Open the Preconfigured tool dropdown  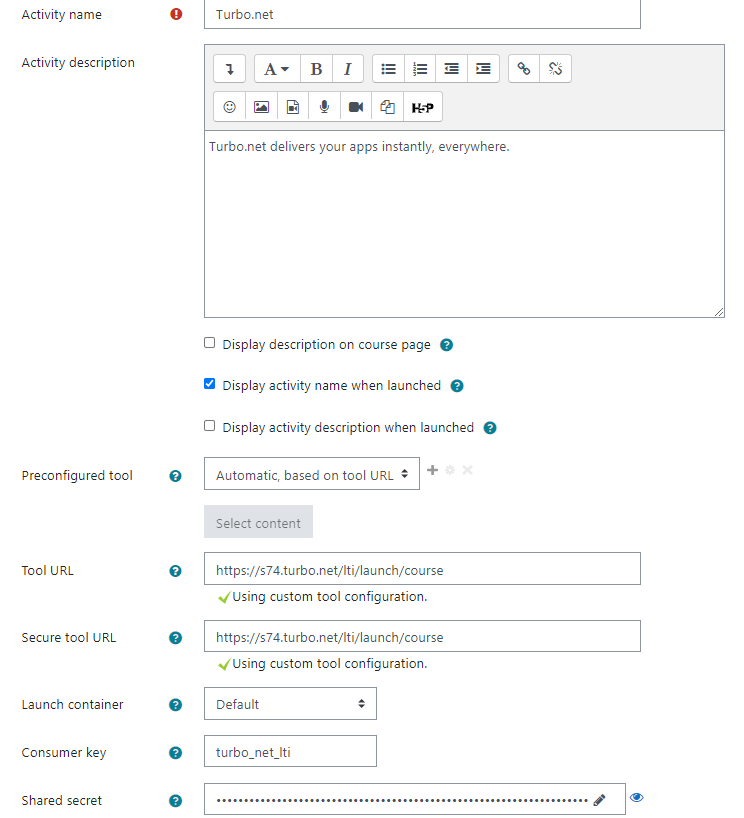click(x=311, y=473)
